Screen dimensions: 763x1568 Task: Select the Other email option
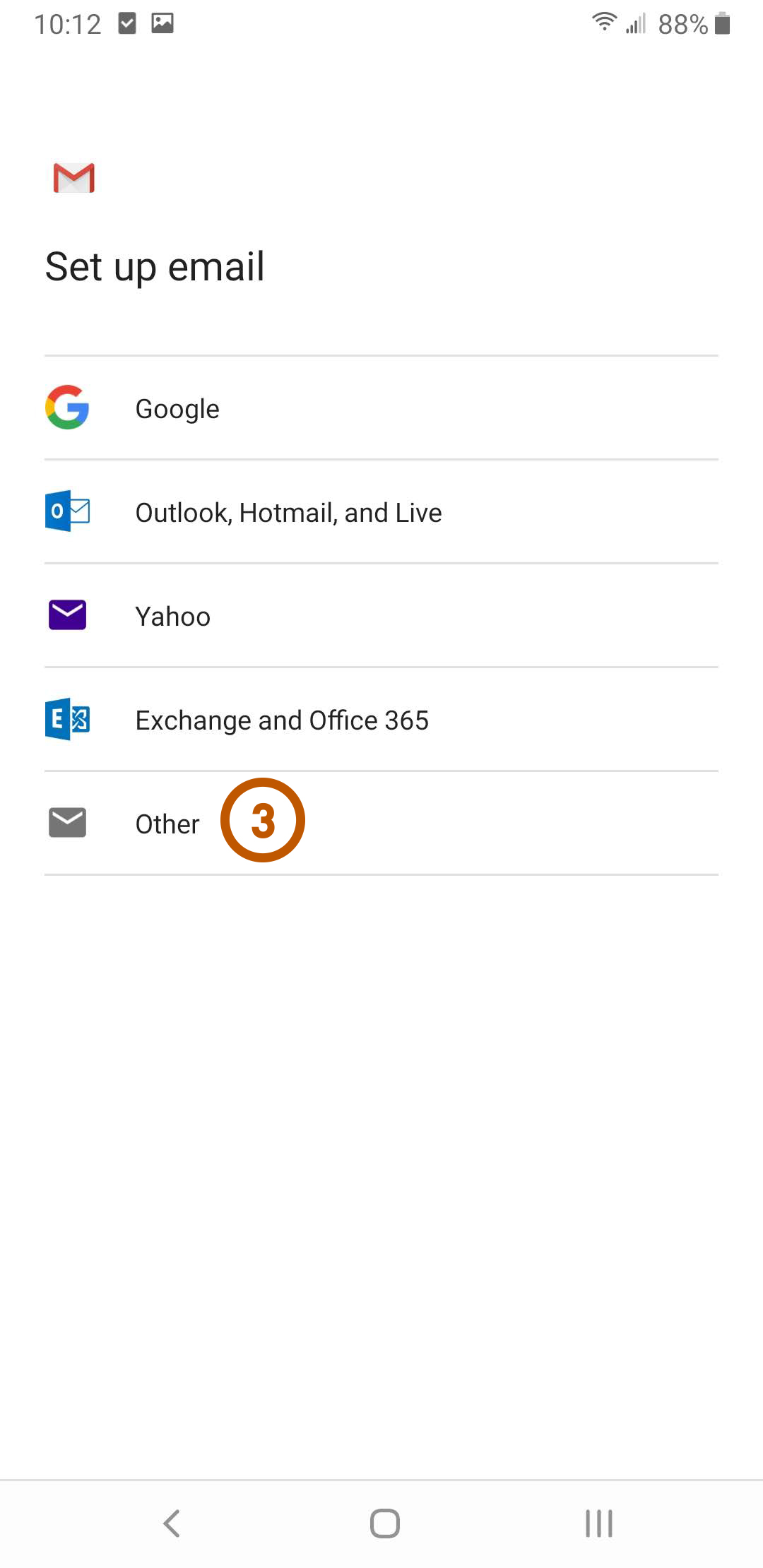point(167,824)
